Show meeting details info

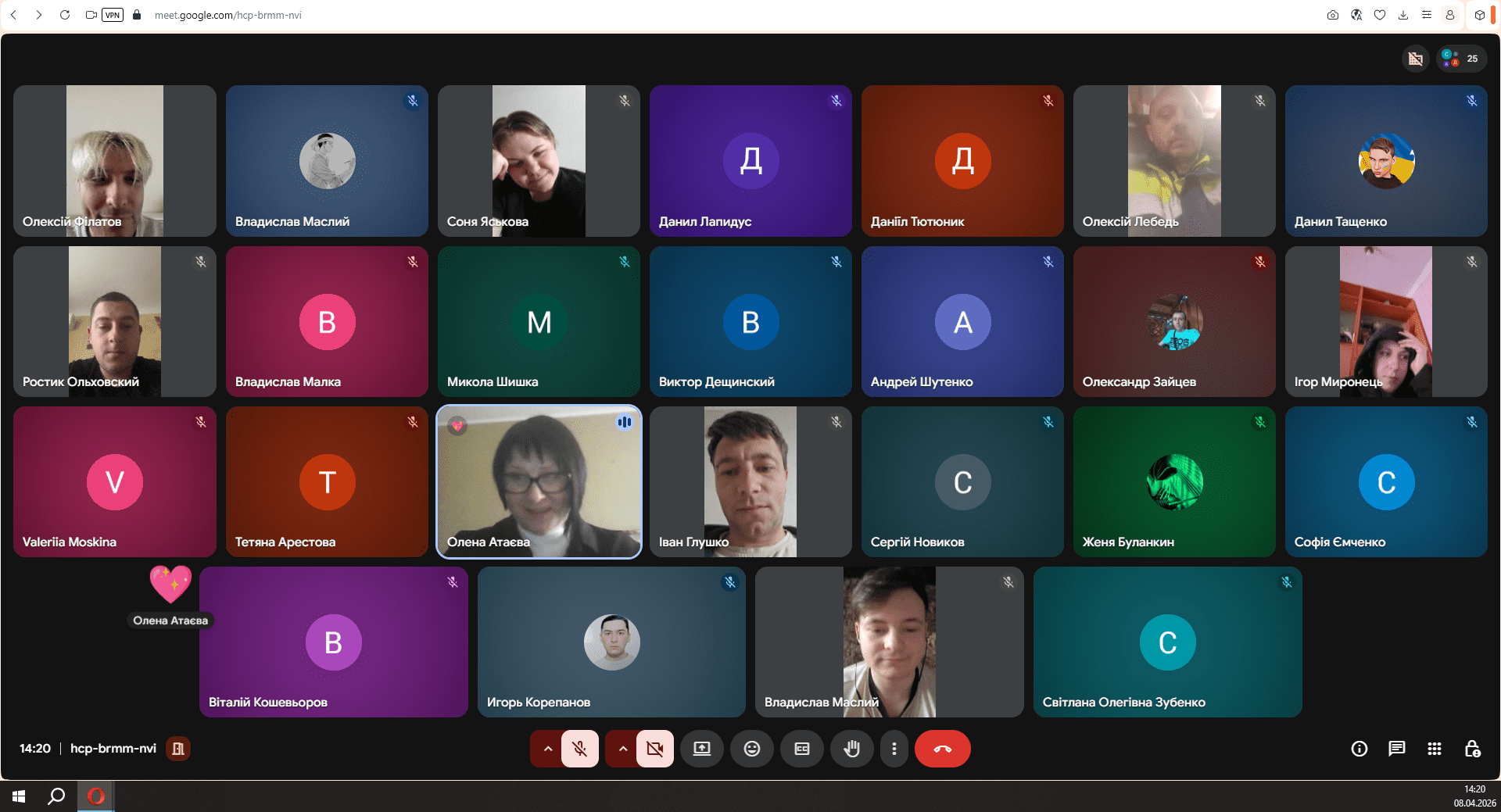click(x=1359, y=749)
